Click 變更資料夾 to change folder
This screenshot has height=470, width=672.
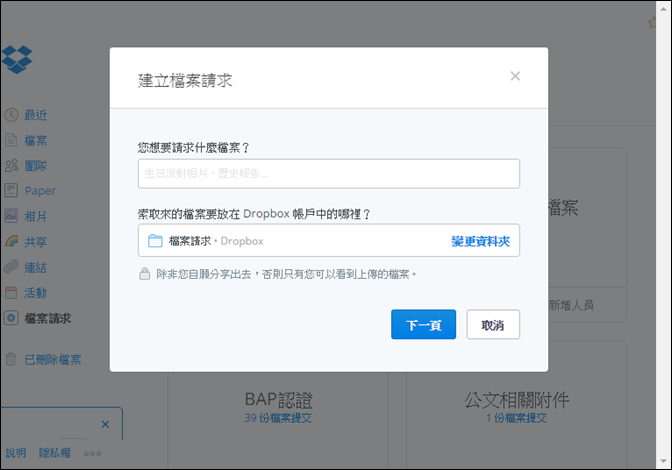pyautogui.click(x=480, y=241)
